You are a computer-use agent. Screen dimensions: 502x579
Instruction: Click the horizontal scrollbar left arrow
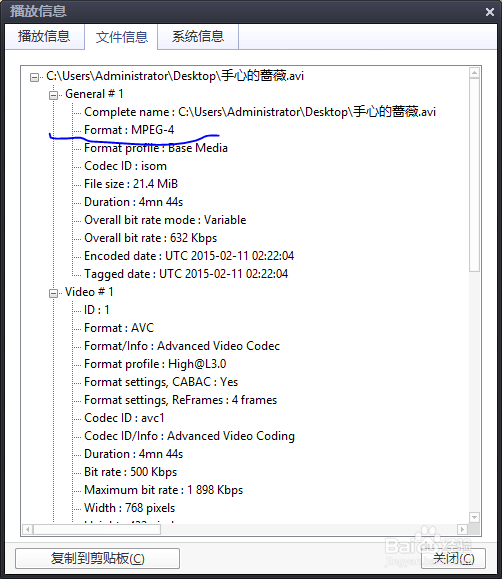click(28, 530)
